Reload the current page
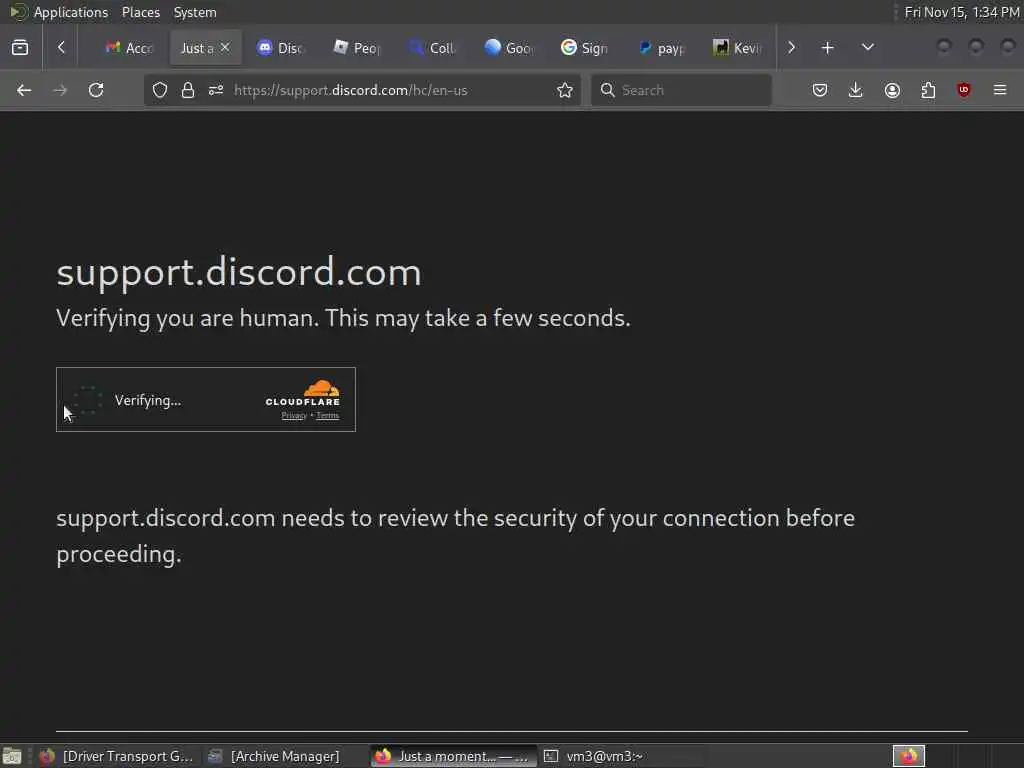 [x=96, y=90]
